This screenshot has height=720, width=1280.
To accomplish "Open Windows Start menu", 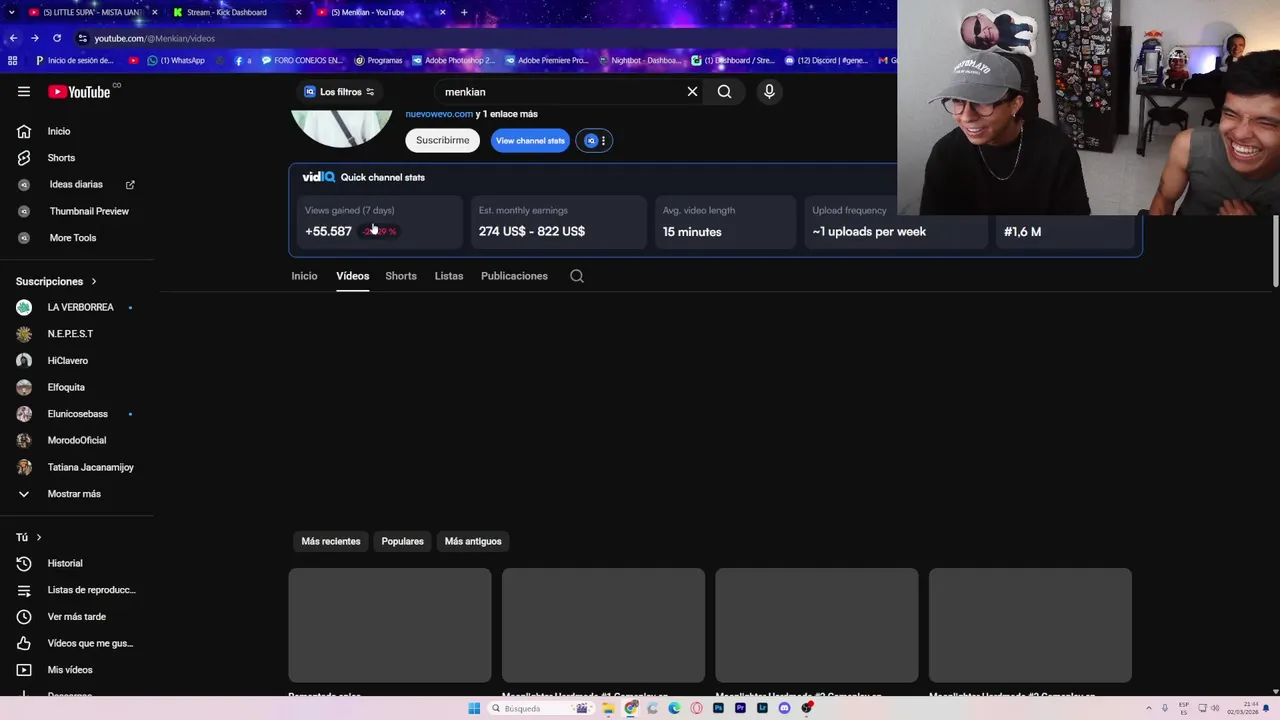I will point(474,708).
